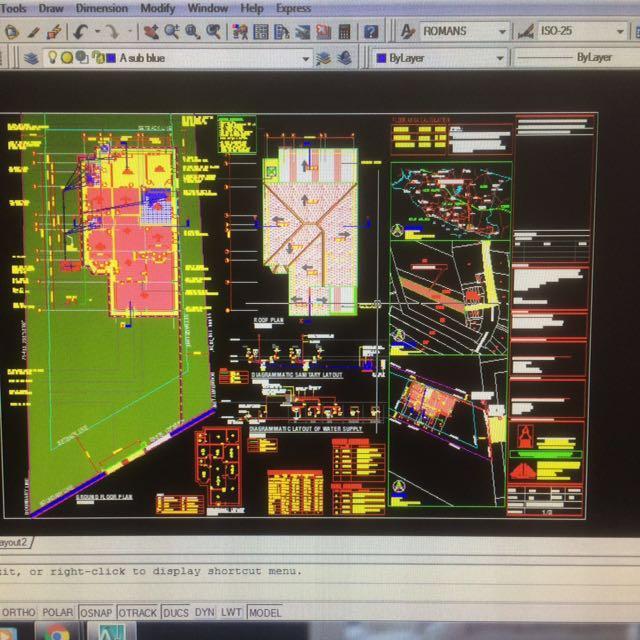Image resolution: width=640 pixels, height=640 pixels.
Task: Toggle ORTHO mode in status bar
Action: coord(18,612)
